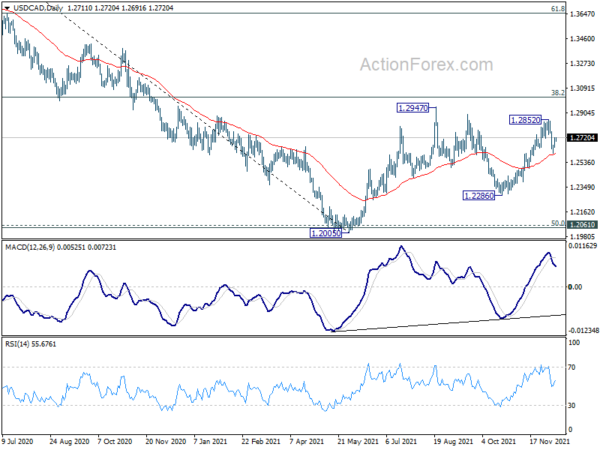Click the 1.20050 bottom price label
The width and height of the screenshot is (600, 450).
pos(326,233)
